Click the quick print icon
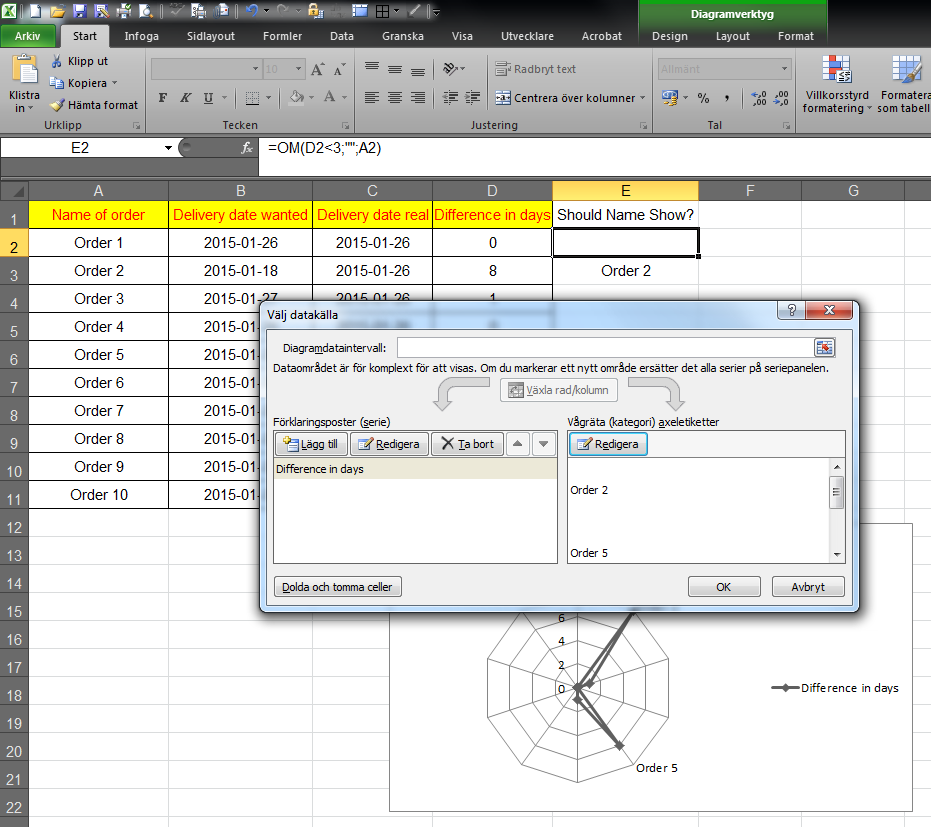The image size is (931, 827). [124, 11]
